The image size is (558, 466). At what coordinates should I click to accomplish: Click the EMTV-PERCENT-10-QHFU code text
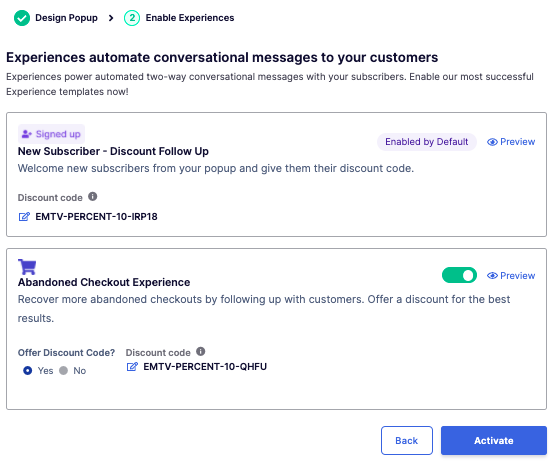[x=205, y=367]
